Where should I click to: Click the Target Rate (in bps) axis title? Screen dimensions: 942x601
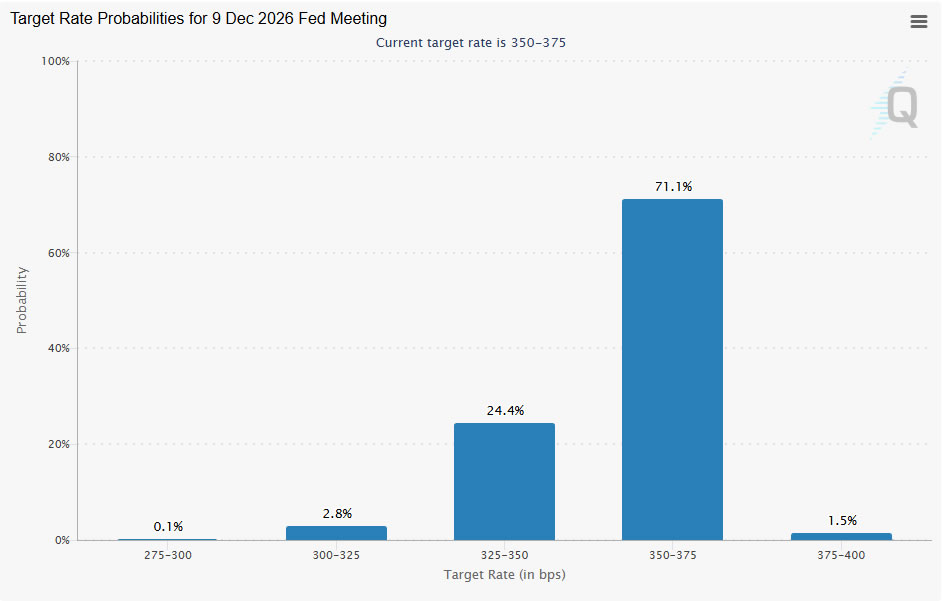(x=505, y=575)
